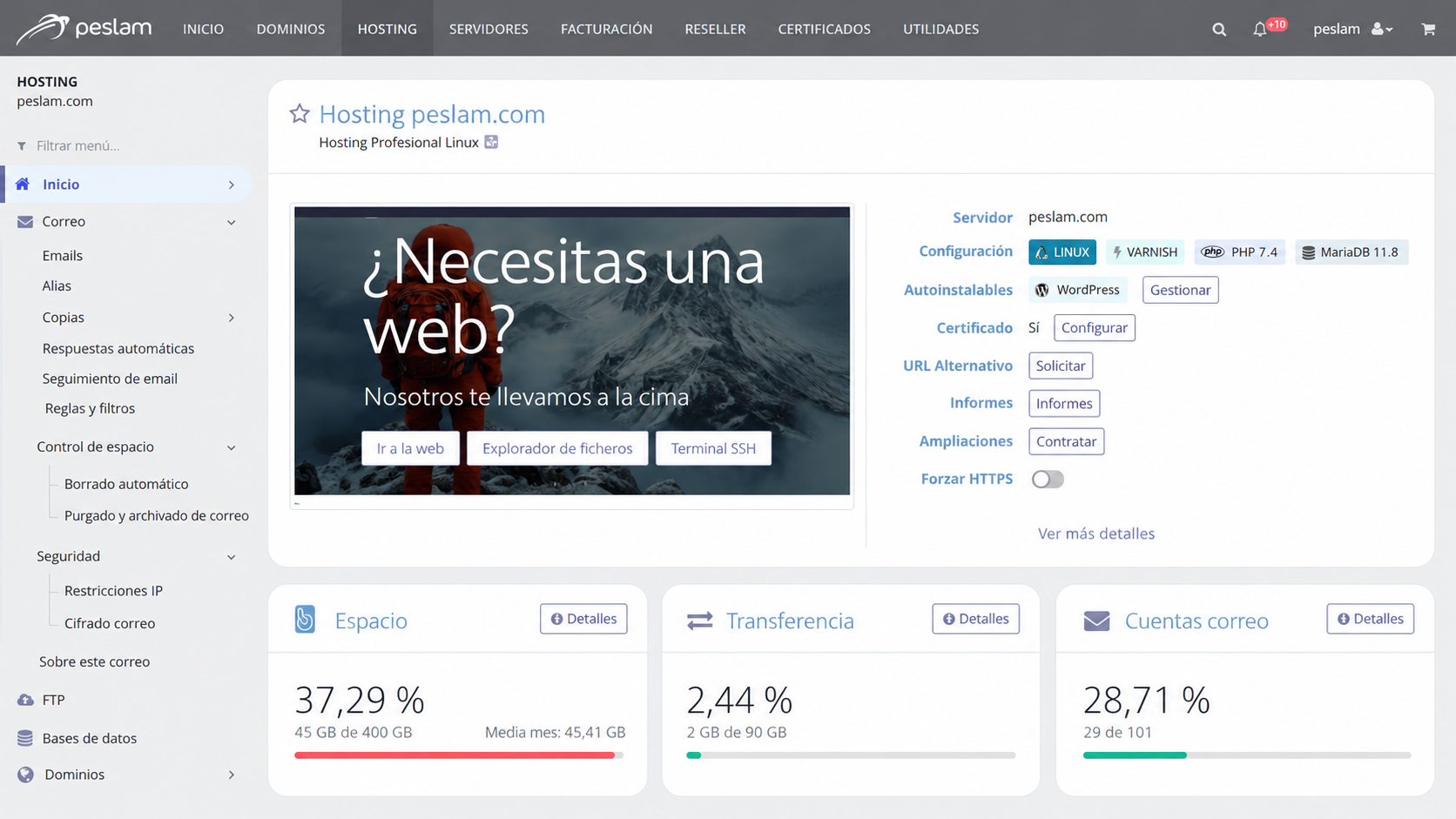Open the Explorador de ficheros button
Viewport: 1456px width, 819px height.
557,448
